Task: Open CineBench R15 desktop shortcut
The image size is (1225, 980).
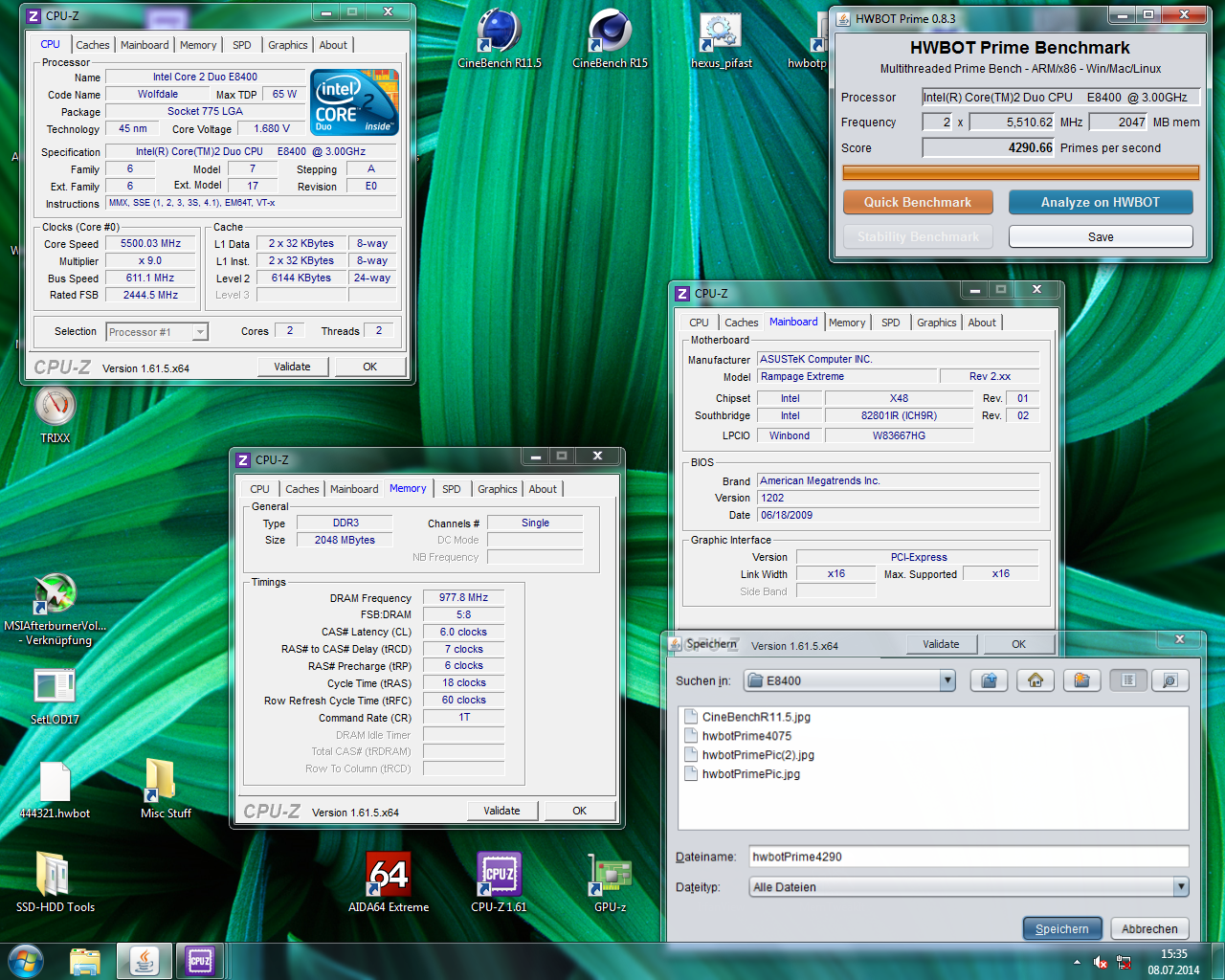Action: 610,39
